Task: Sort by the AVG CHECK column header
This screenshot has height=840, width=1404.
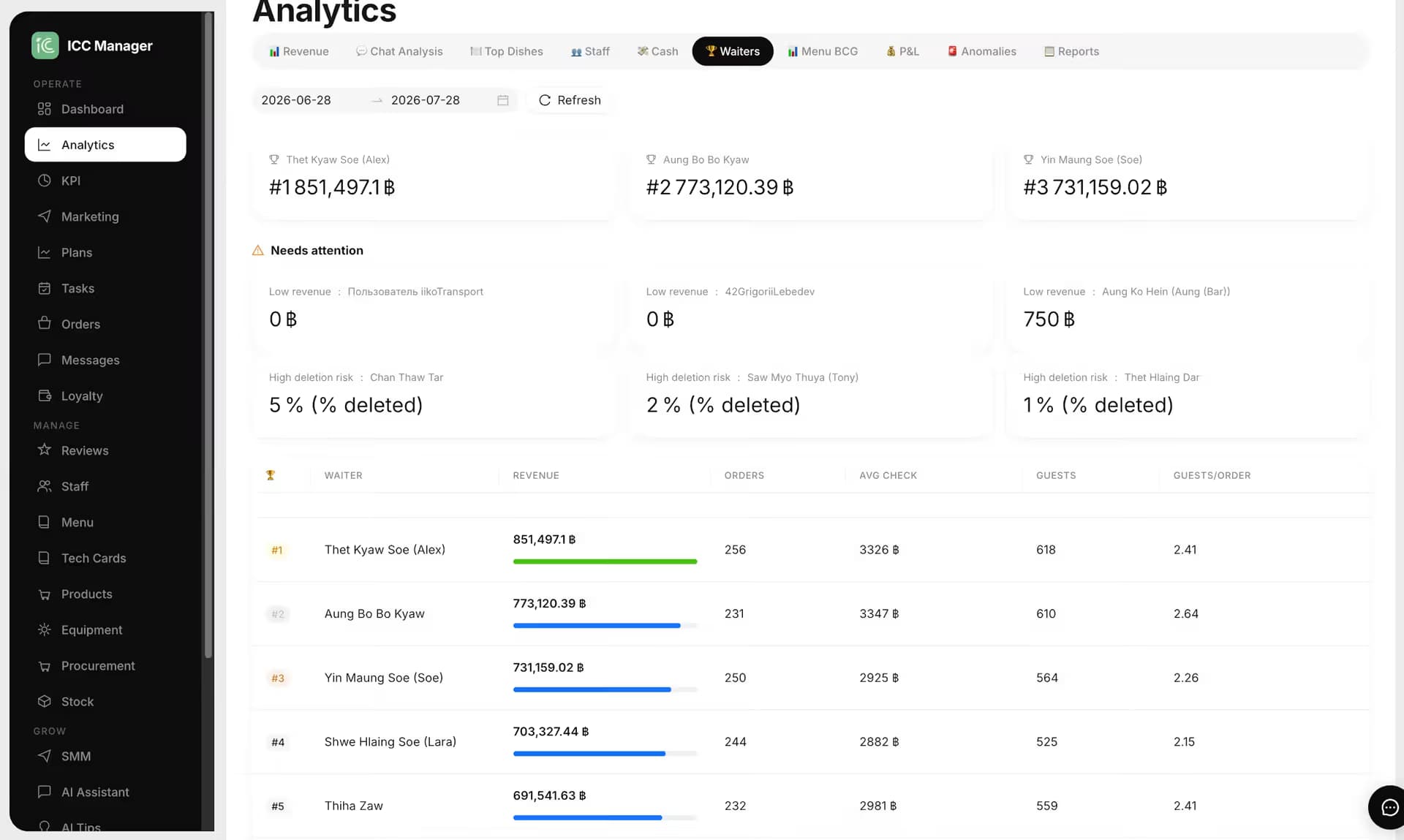Action: tap(888, 475)
